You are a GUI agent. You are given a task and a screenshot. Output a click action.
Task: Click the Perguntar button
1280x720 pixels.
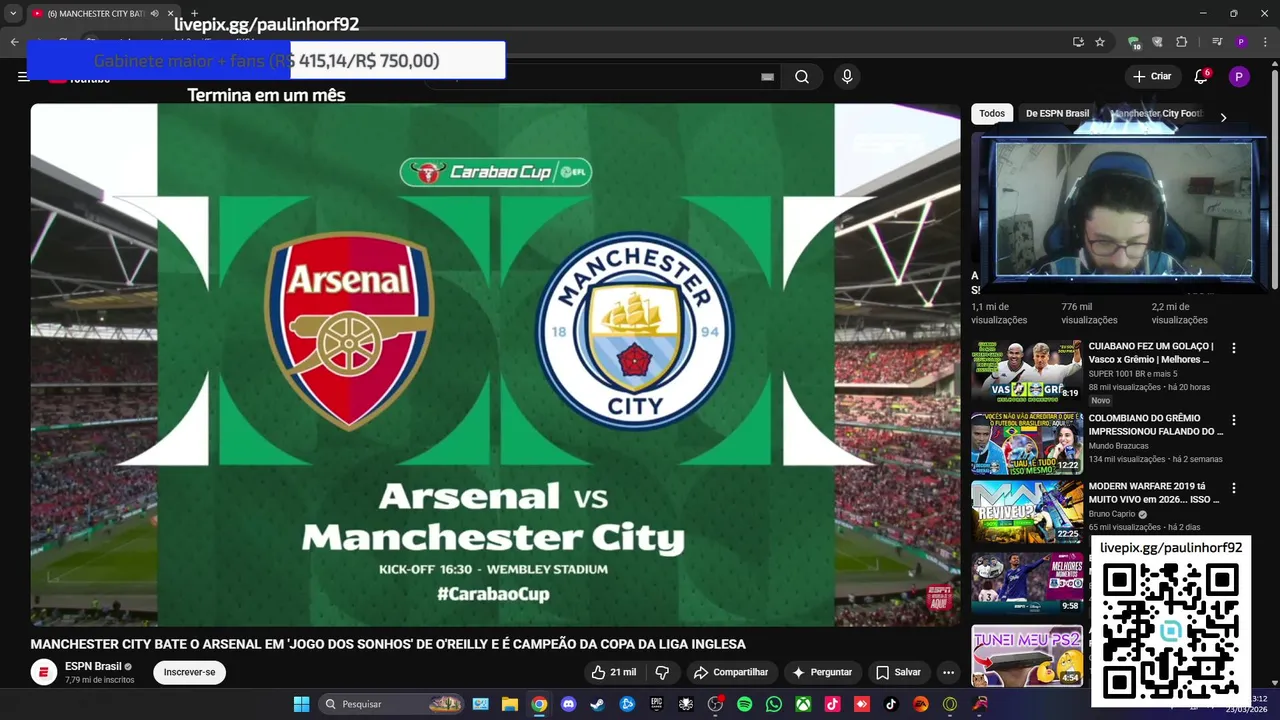822,672
